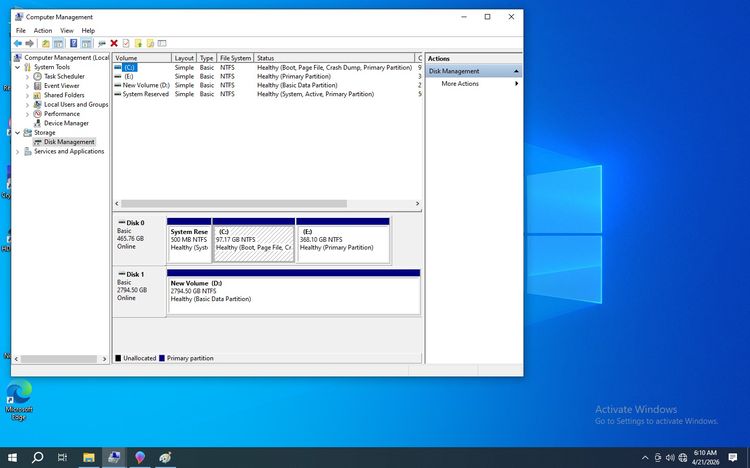Collapse the Disk Management actions header arrow

(516, 71)
